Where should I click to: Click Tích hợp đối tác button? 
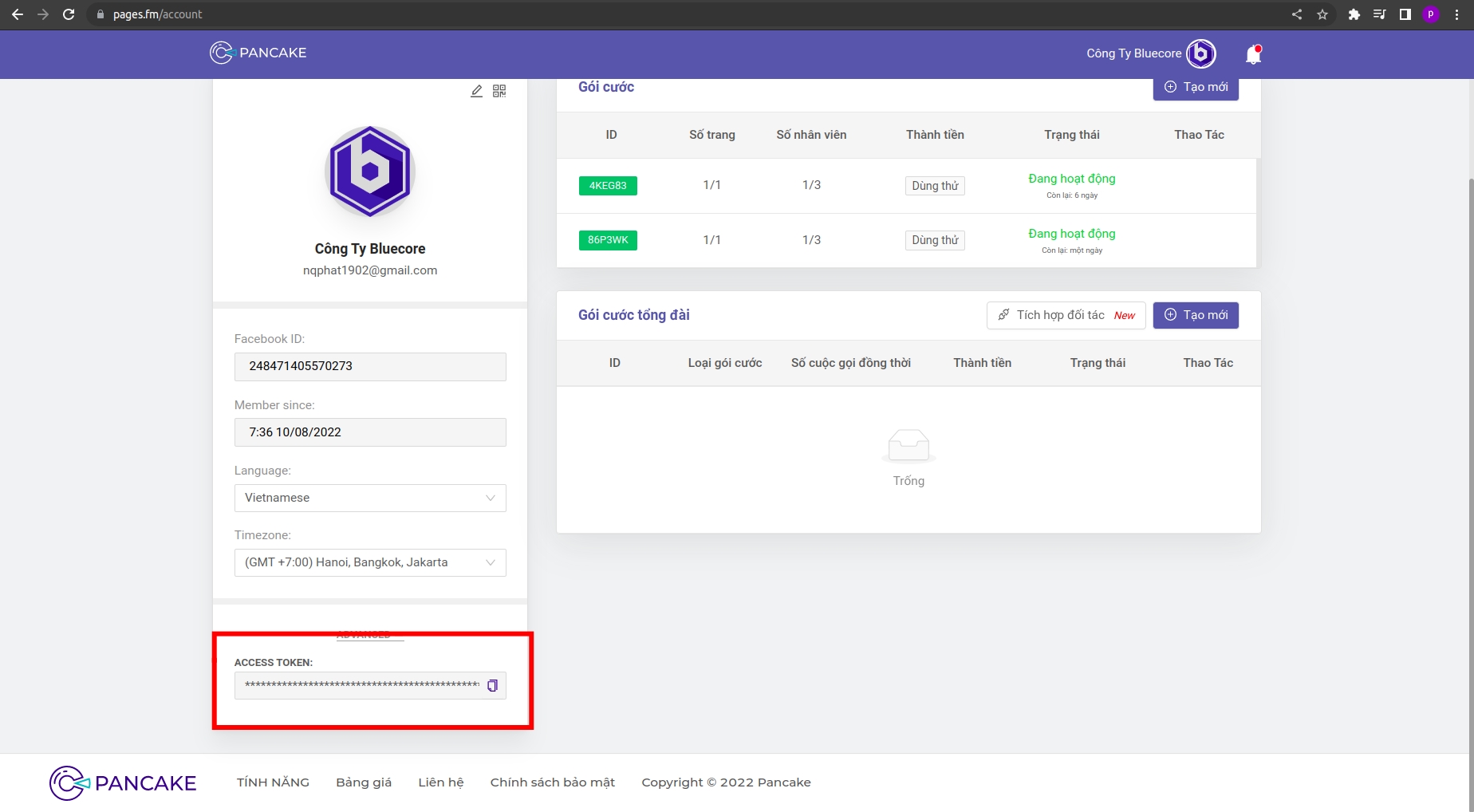(x=1066, y=315)
